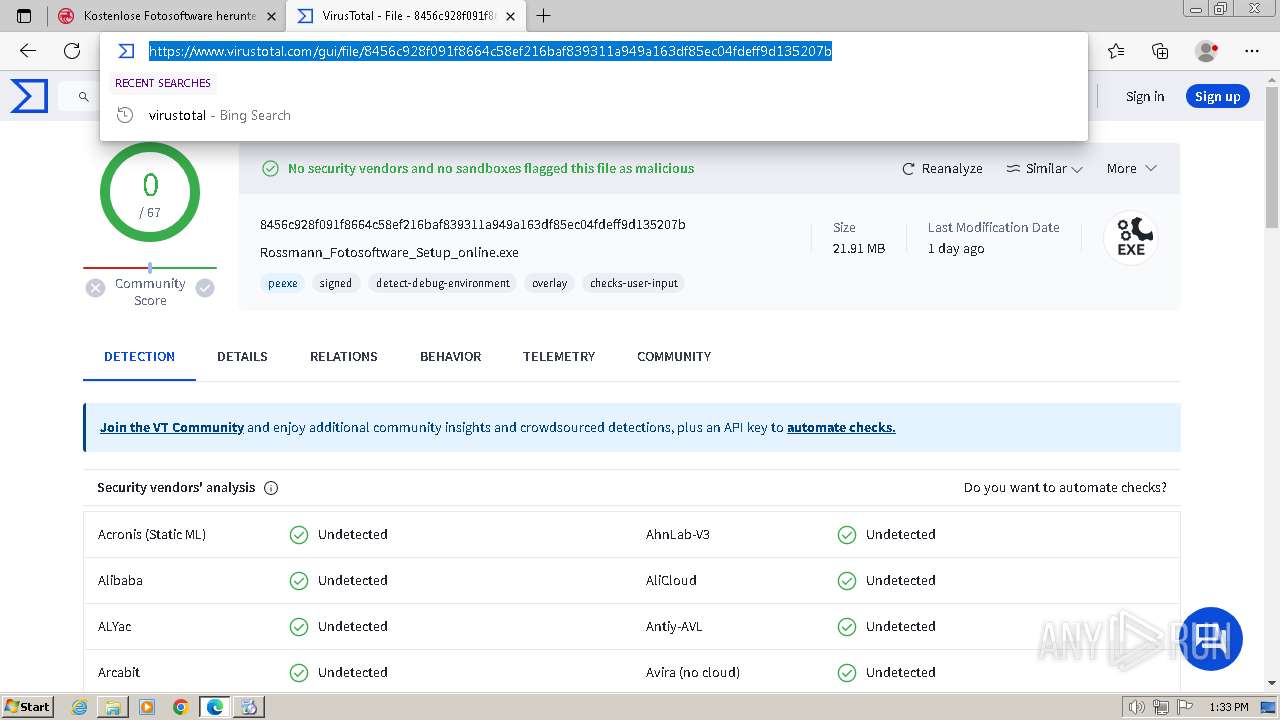Viewport: 1280px width, 720px height.
Task: Open the Windows Start menu
Action: click(28, 707)
